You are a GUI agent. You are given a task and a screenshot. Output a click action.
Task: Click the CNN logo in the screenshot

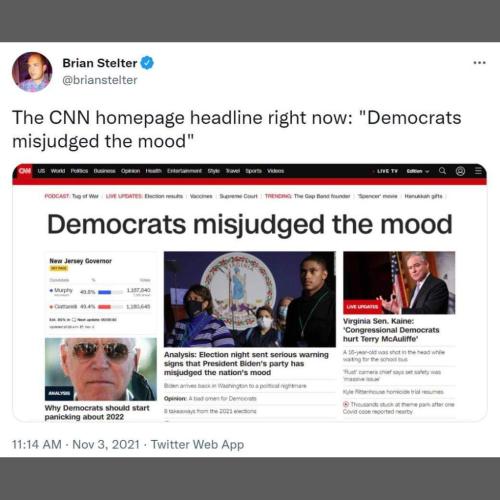(25, 171)
